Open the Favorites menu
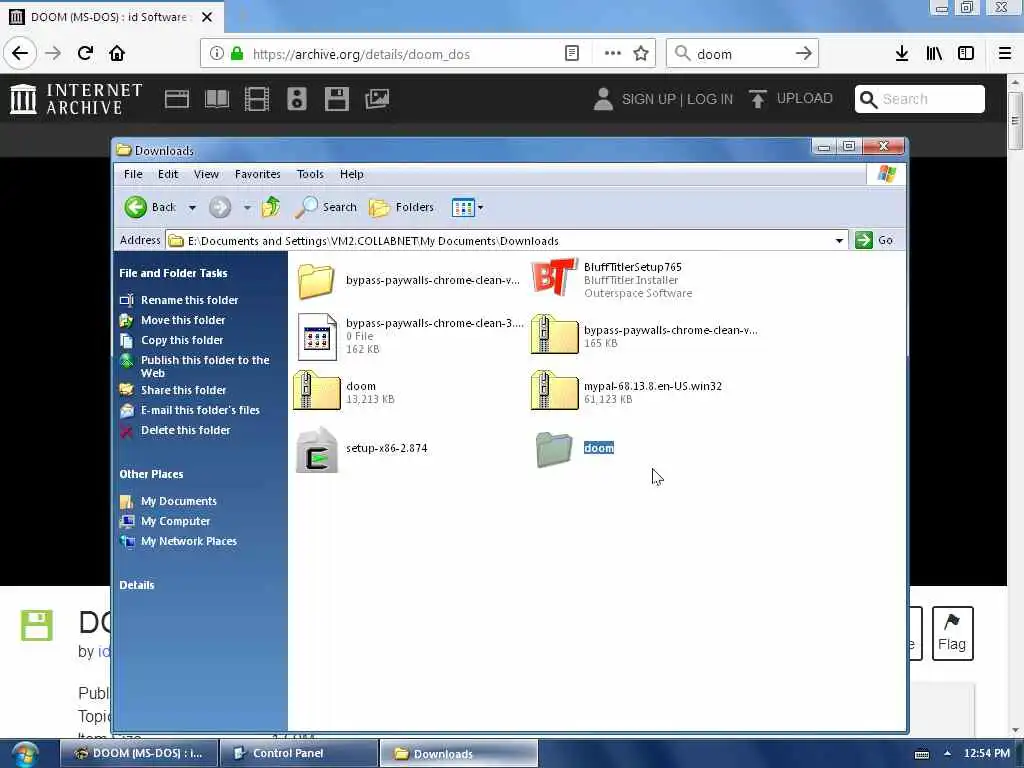 click(x=257, y=174)
